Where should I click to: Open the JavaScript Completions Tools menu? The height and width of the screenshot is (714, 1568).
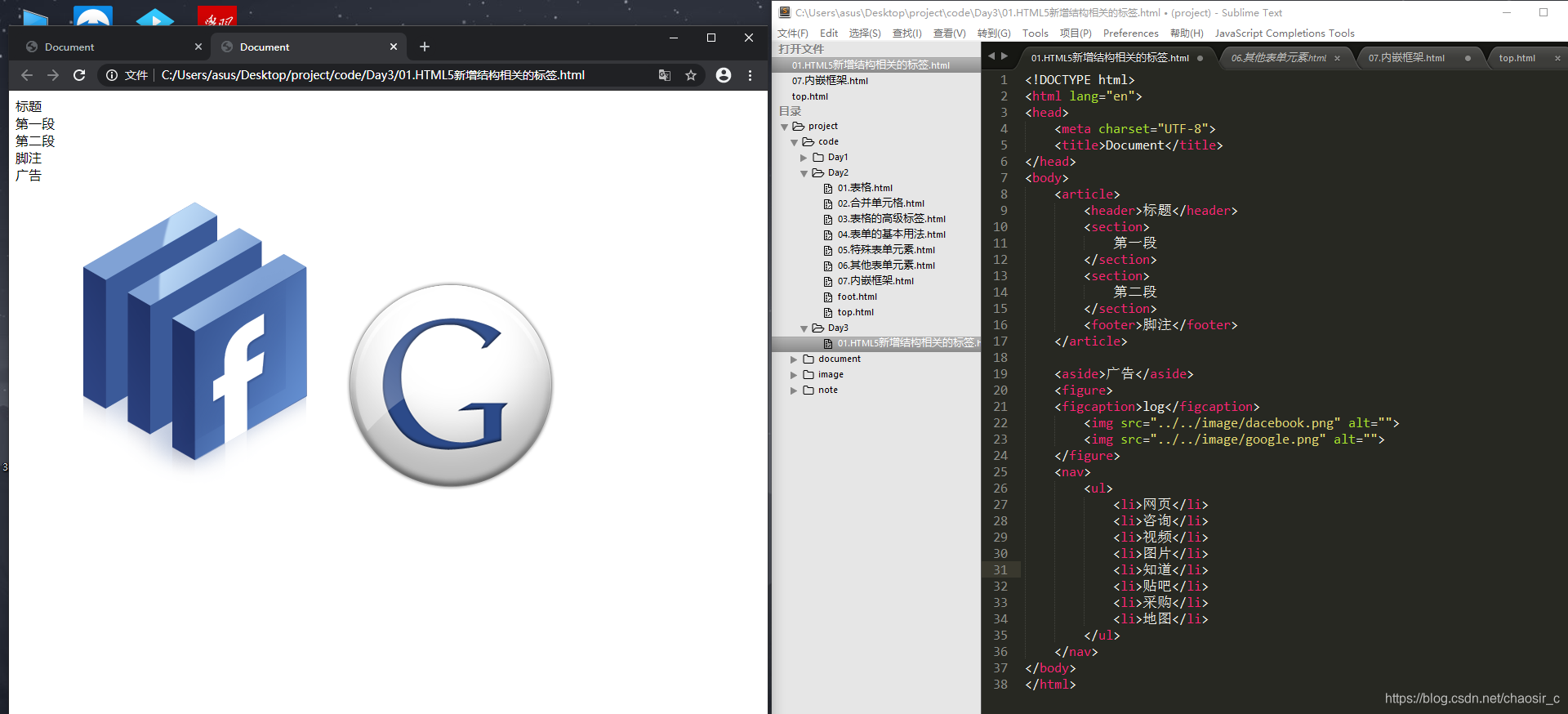pos(1284,33)
